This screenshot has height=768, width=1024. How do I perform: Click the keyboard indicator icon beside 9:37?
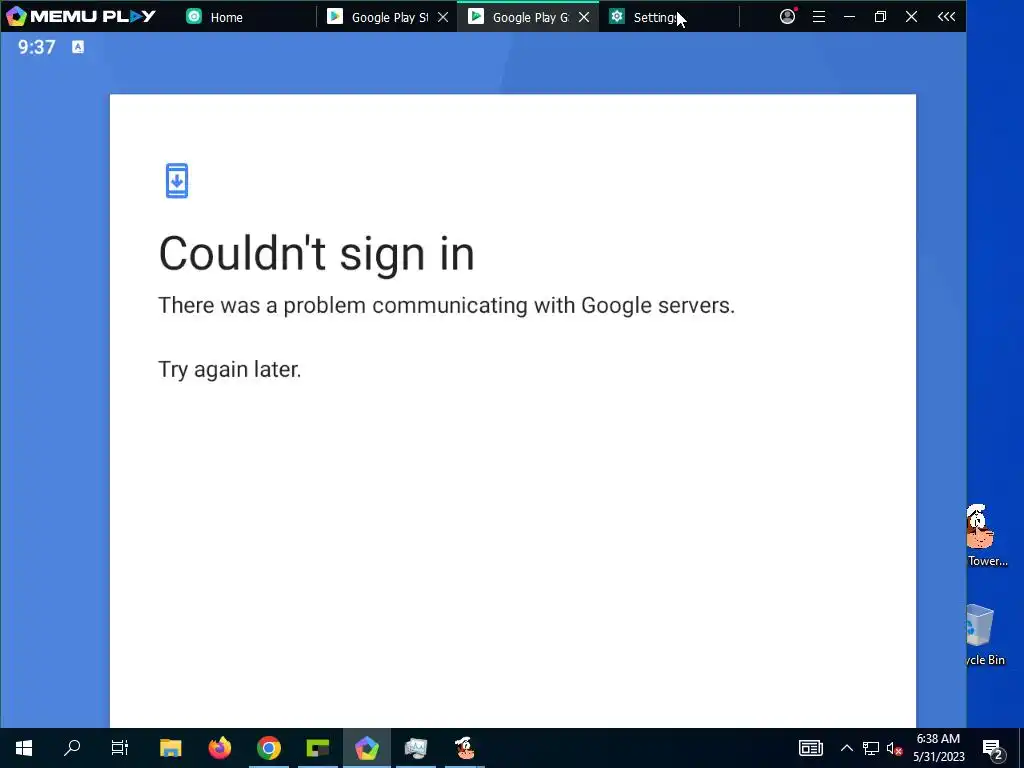(78, 47)
